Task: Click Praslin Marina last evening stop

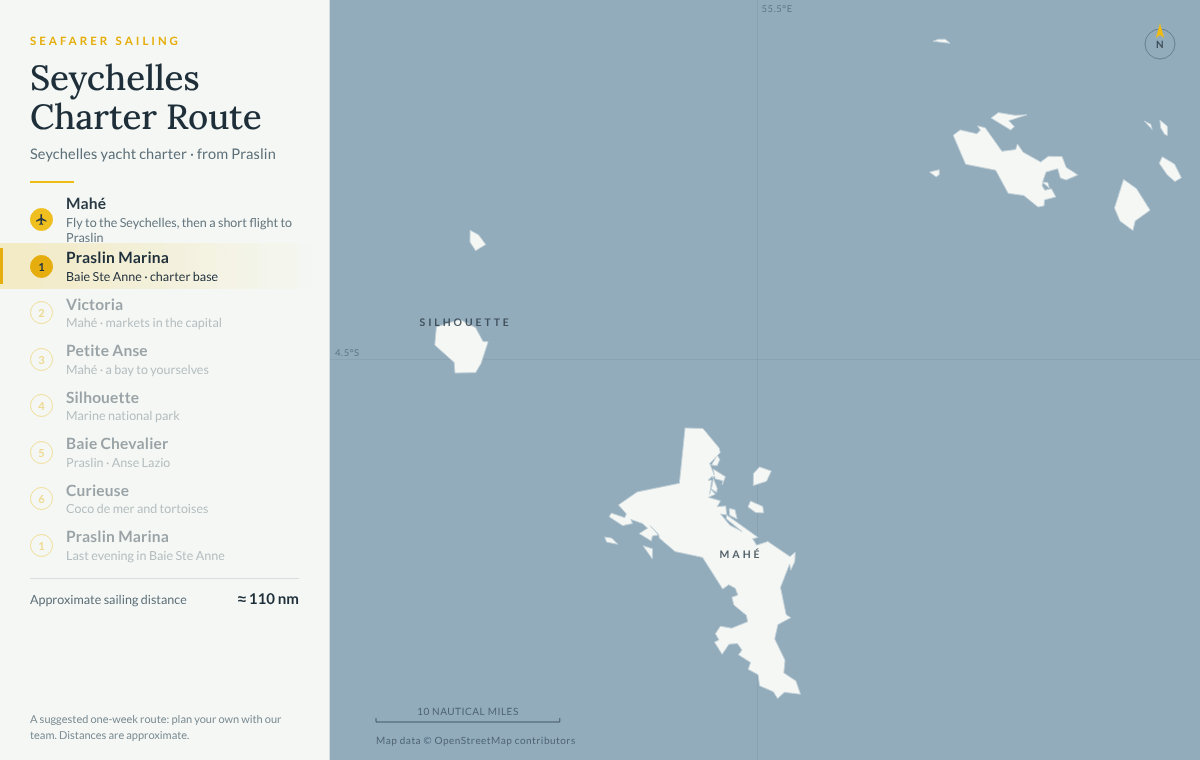Action: click(164, 545)
